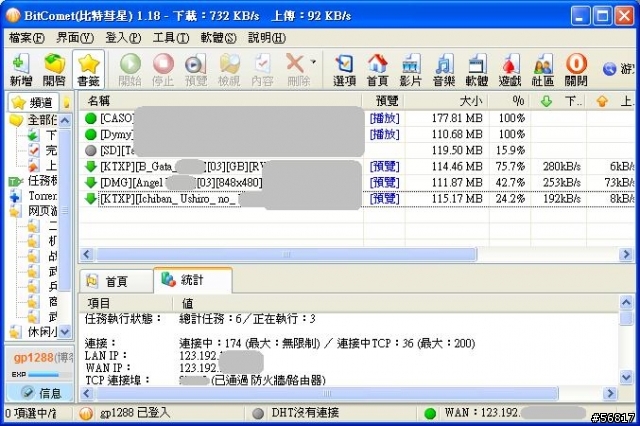Click the 信息 info button

point(40,393)
